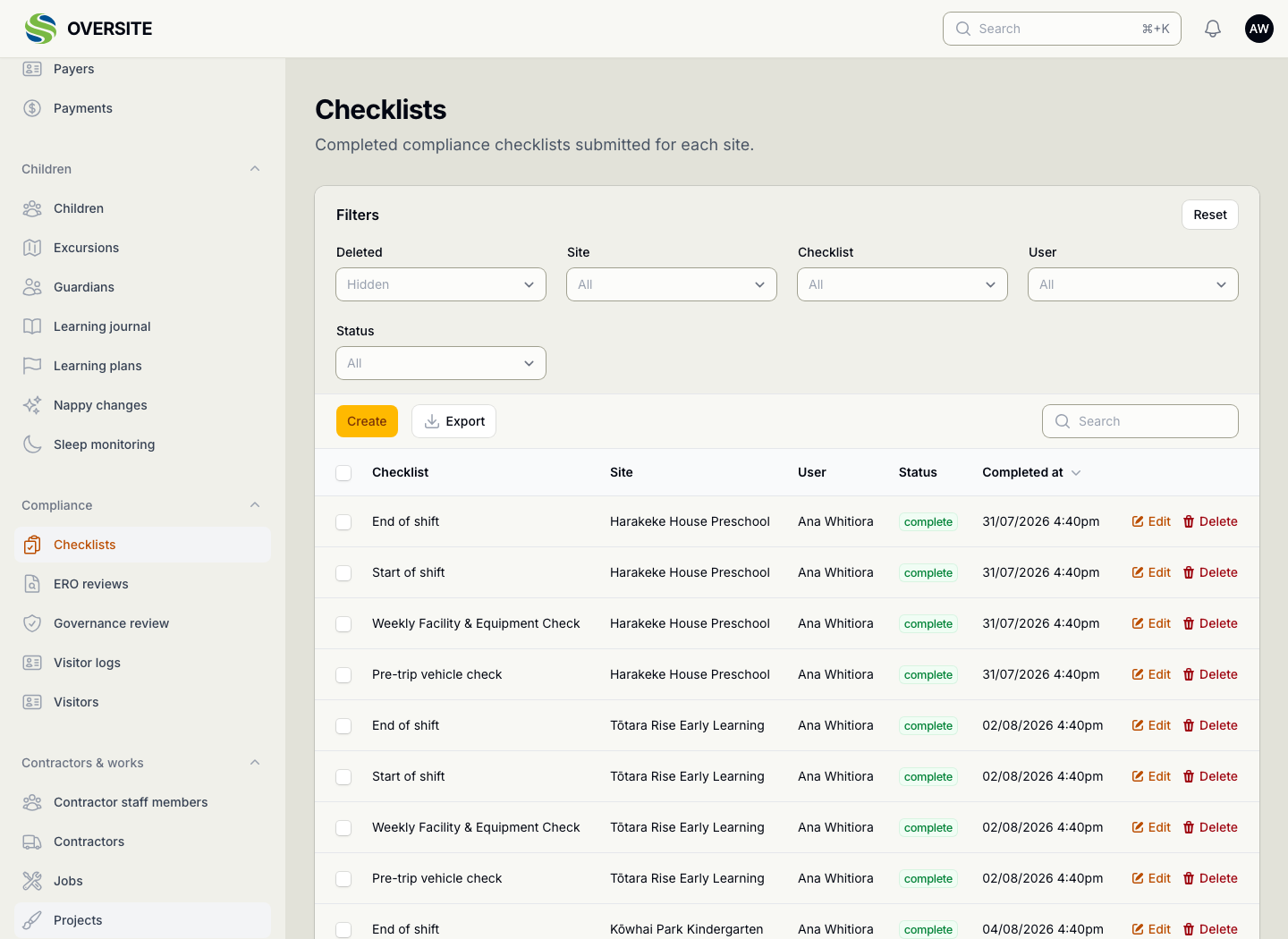Click the Checklist column header
The image size is (1288, 939).
pyautogui.click(x=400, y=472)
